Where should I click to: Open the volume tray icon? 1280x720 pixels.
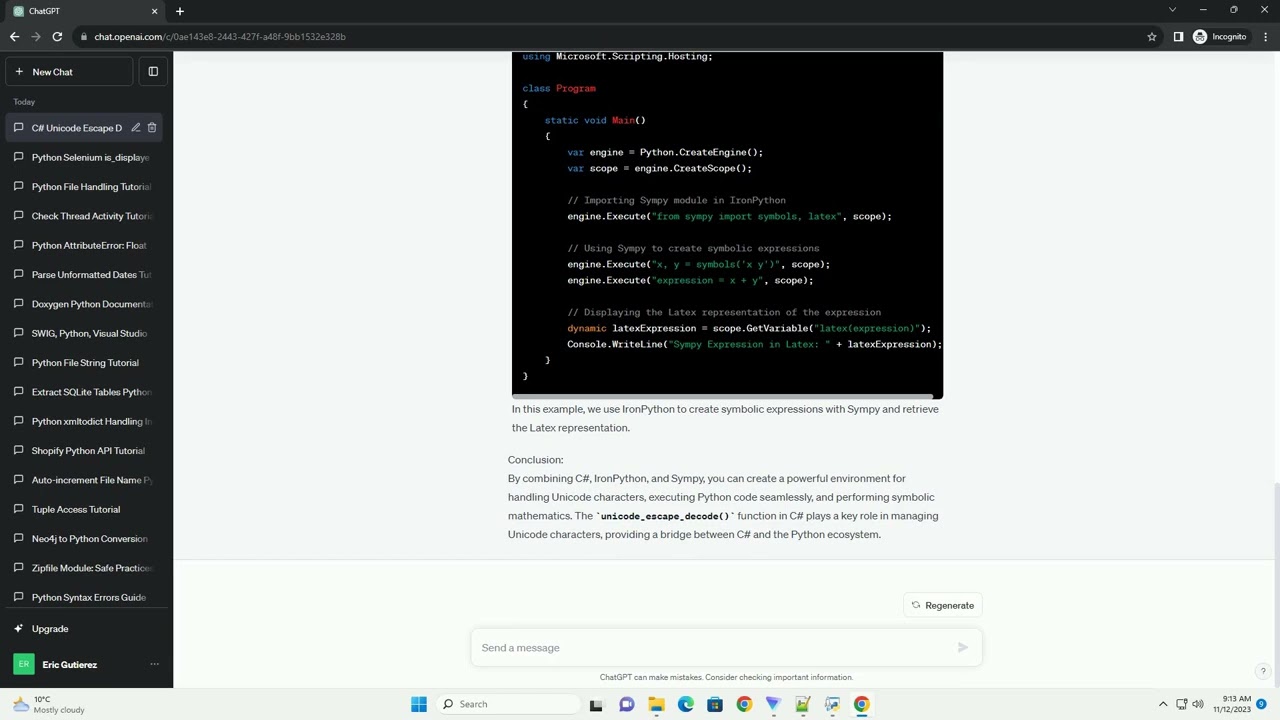point(1198,704)
